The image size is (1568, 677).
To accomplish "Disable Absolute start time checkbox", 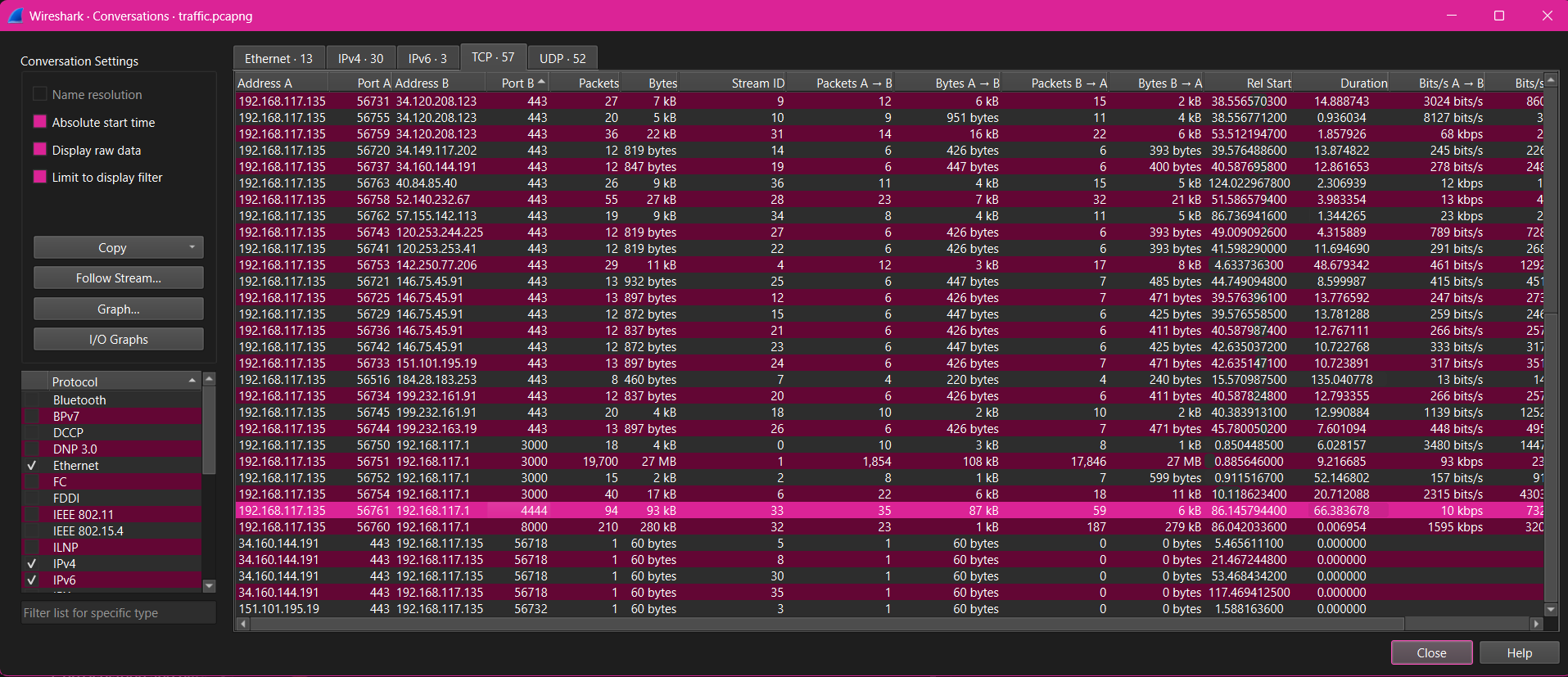I will click(x=39, y=122).
